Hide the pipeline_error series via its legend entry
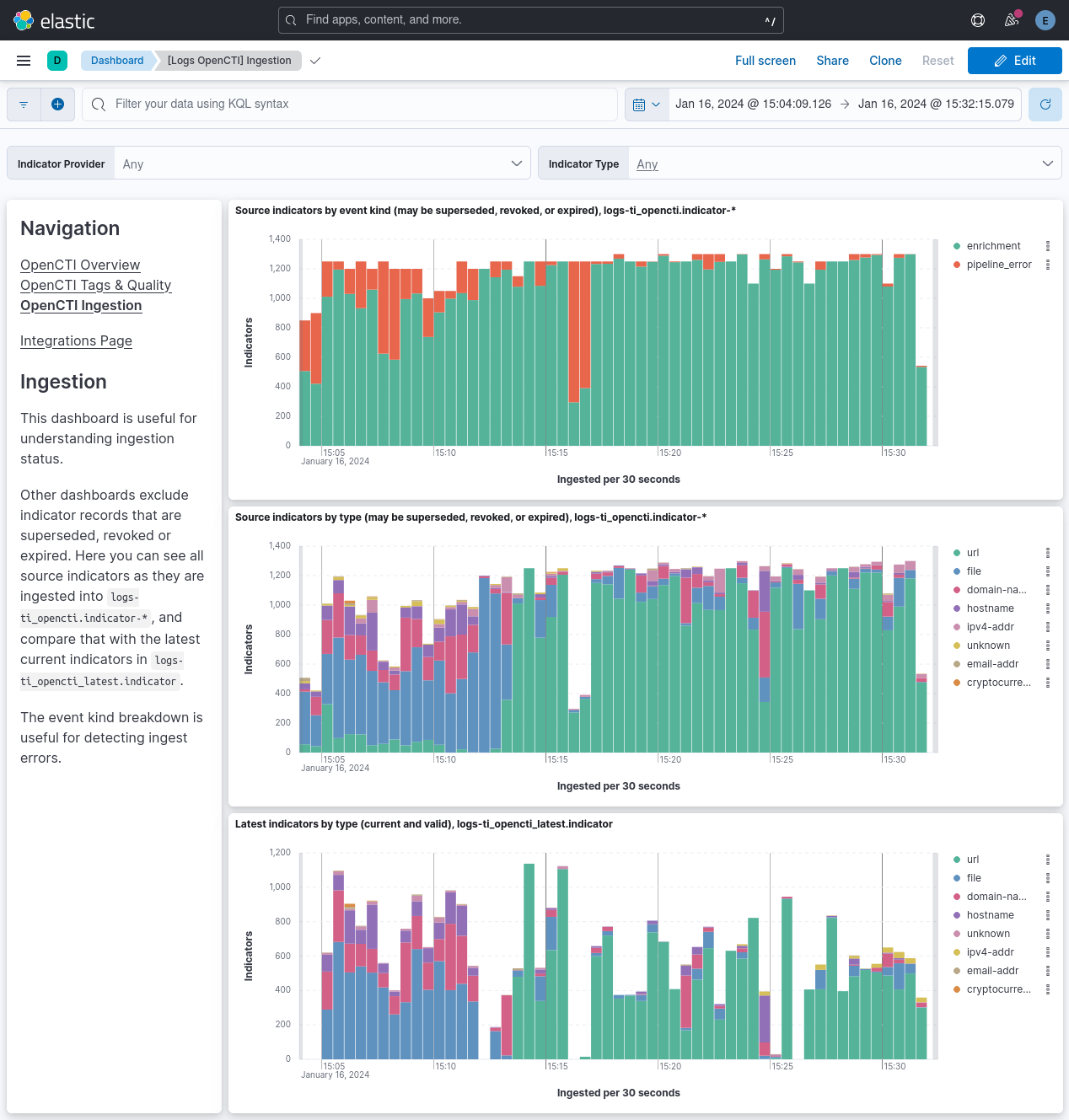Screen dimensions: 1069x1120 coord(1000,264)
